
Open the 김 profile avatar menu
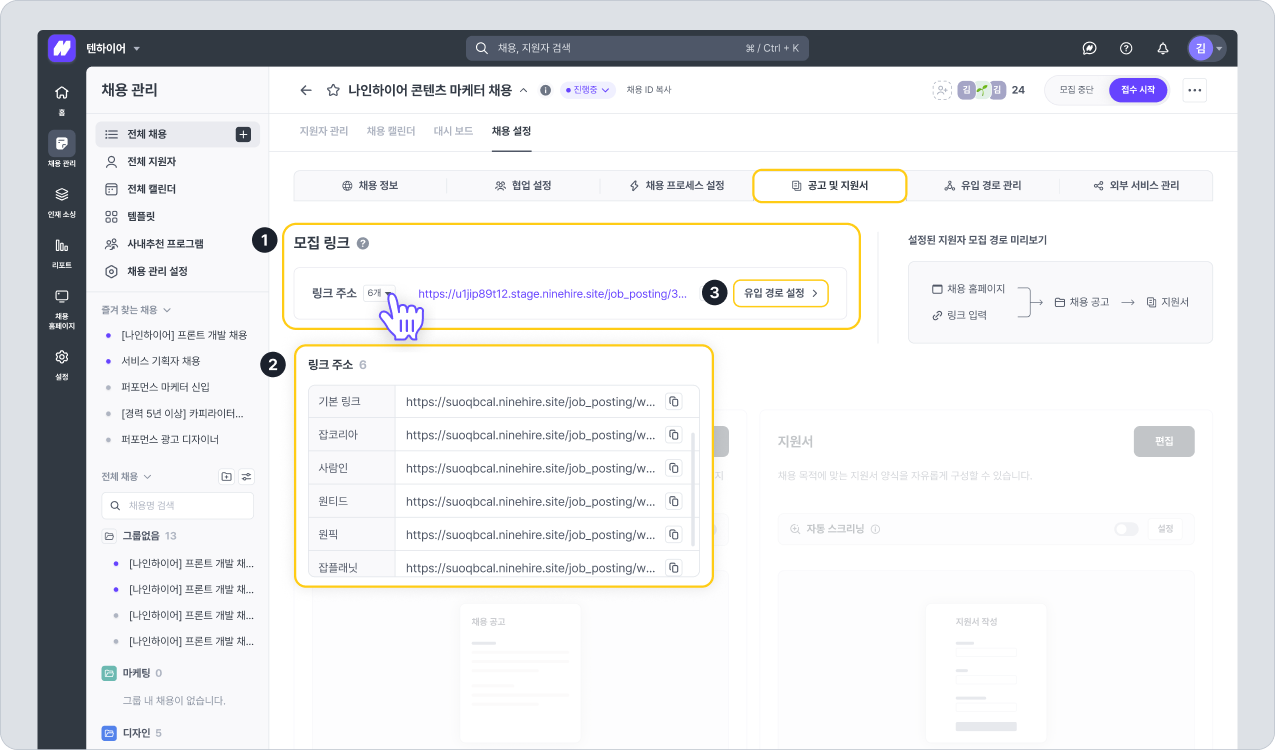click(1206, 48)
